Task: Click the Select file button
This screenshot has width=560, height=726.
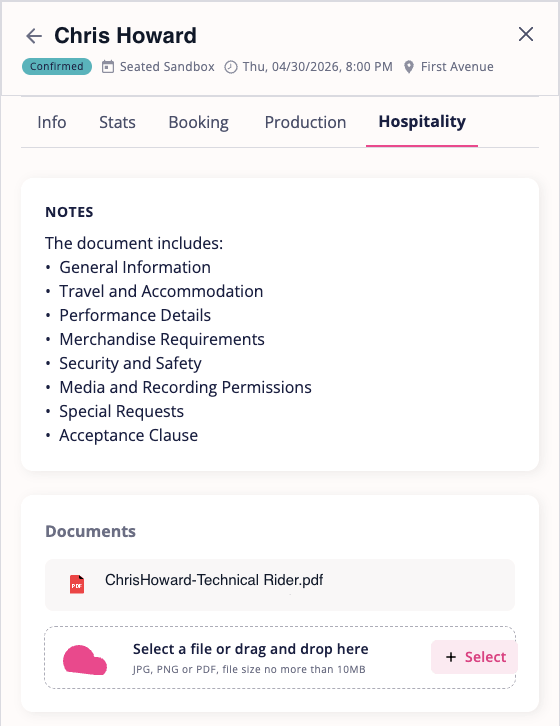Action: (x=474, y=657)
